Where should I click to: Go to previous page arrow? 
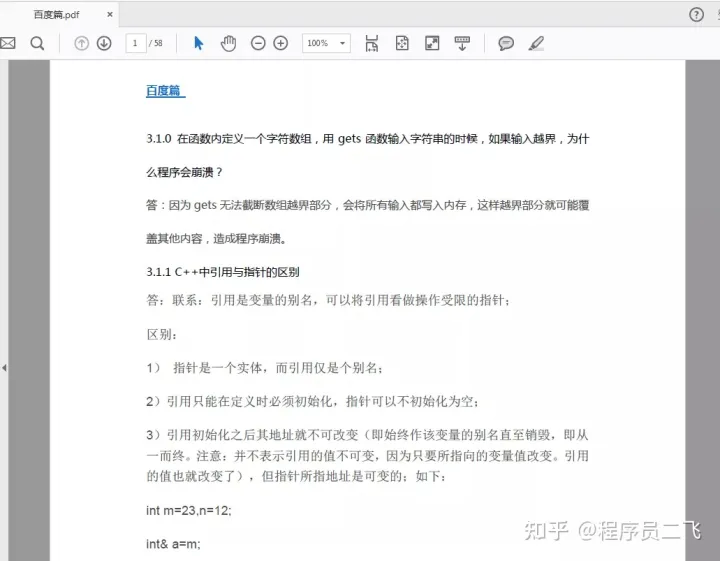[81, 44]
